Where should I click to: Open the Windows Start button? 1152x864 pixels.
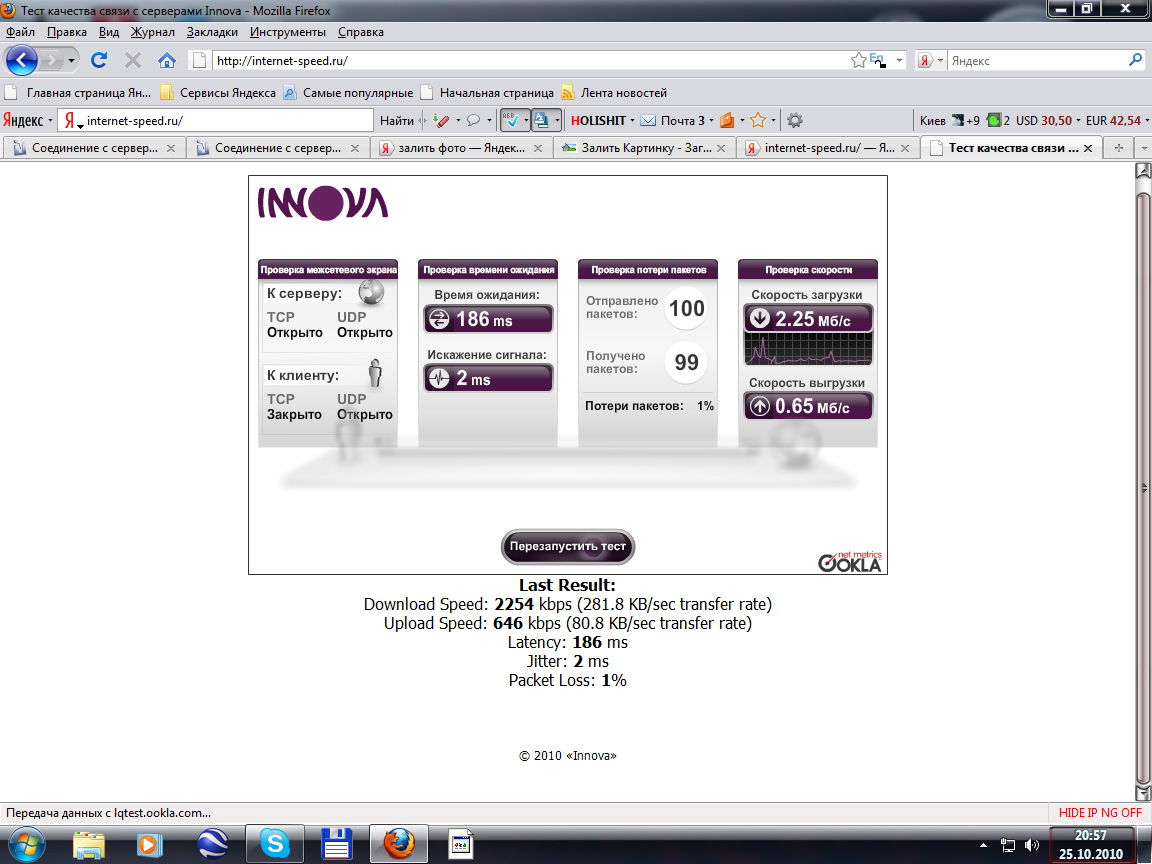[x=26, y=844]
